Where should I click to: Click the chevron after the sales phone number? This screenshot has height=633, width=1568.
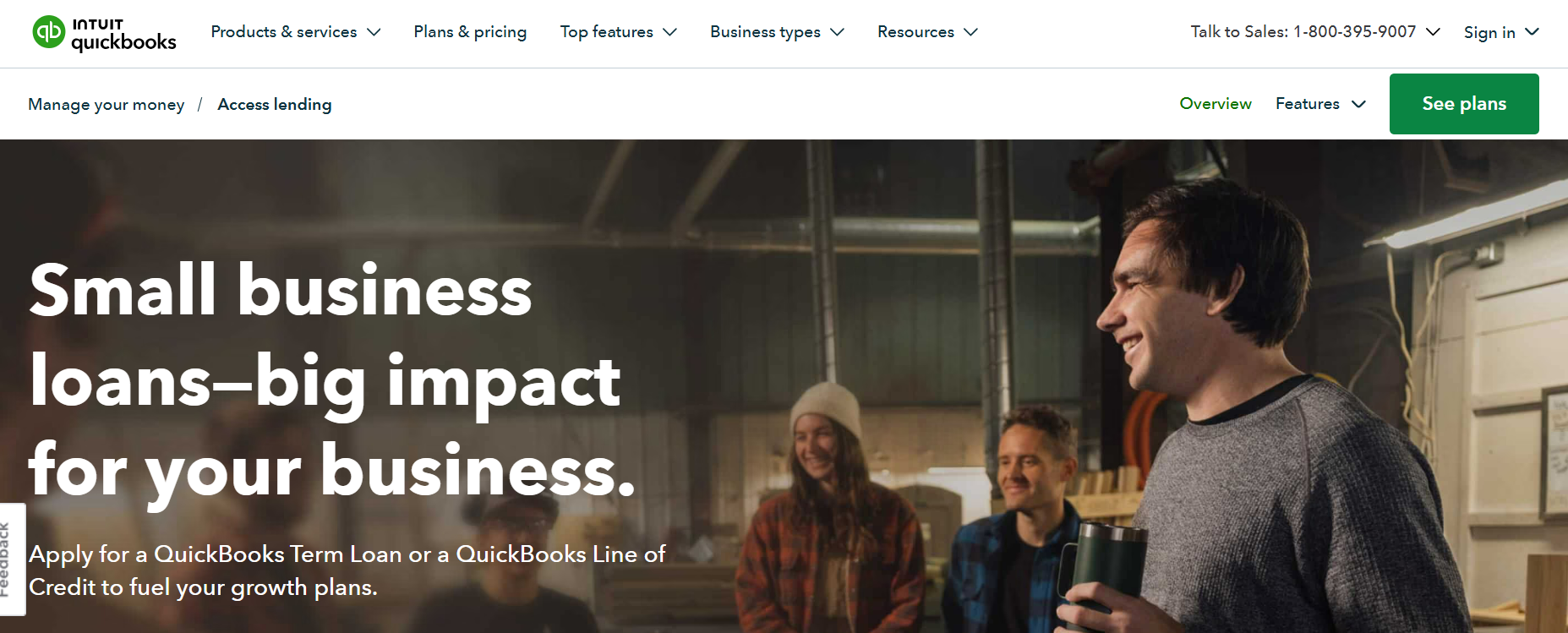1433,32
